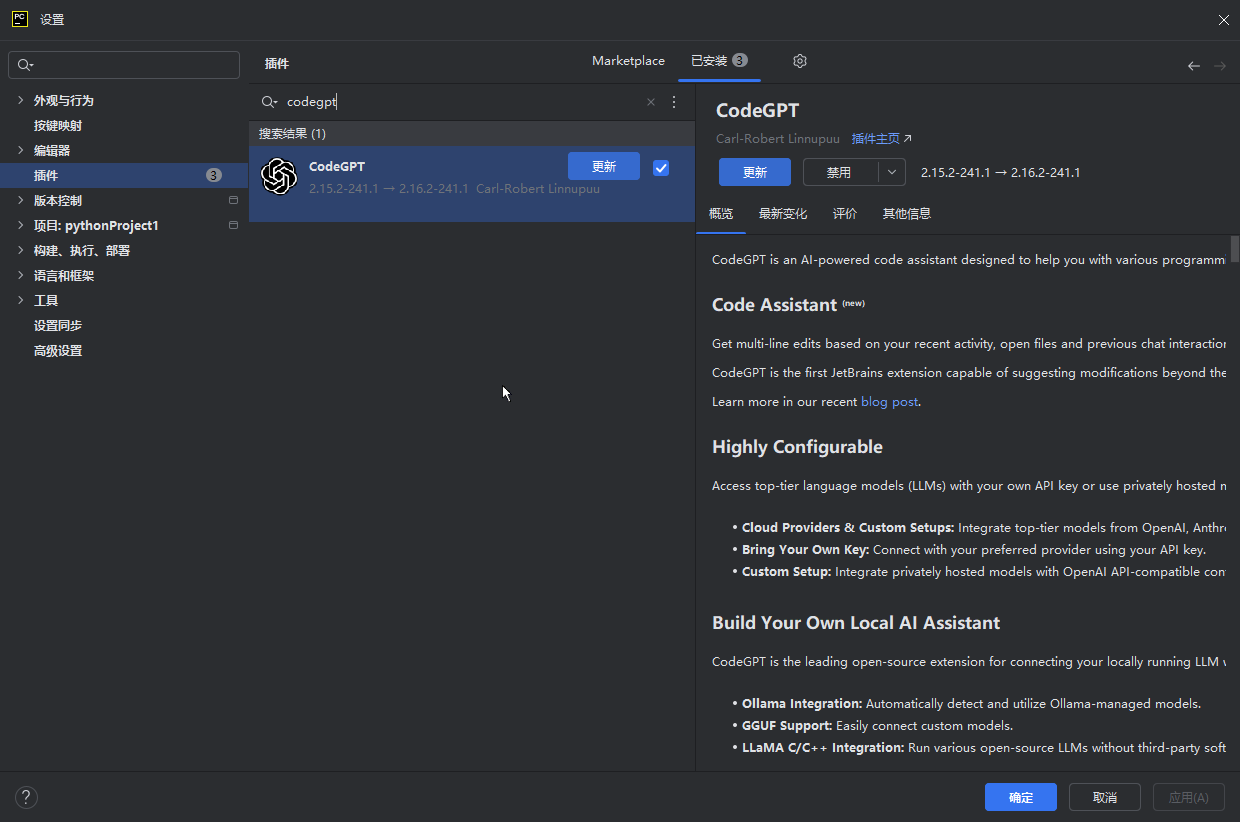This screenshot has height=822, width=1240.
Task: Open the help question mark button
Action: click(x=27, y=797)
